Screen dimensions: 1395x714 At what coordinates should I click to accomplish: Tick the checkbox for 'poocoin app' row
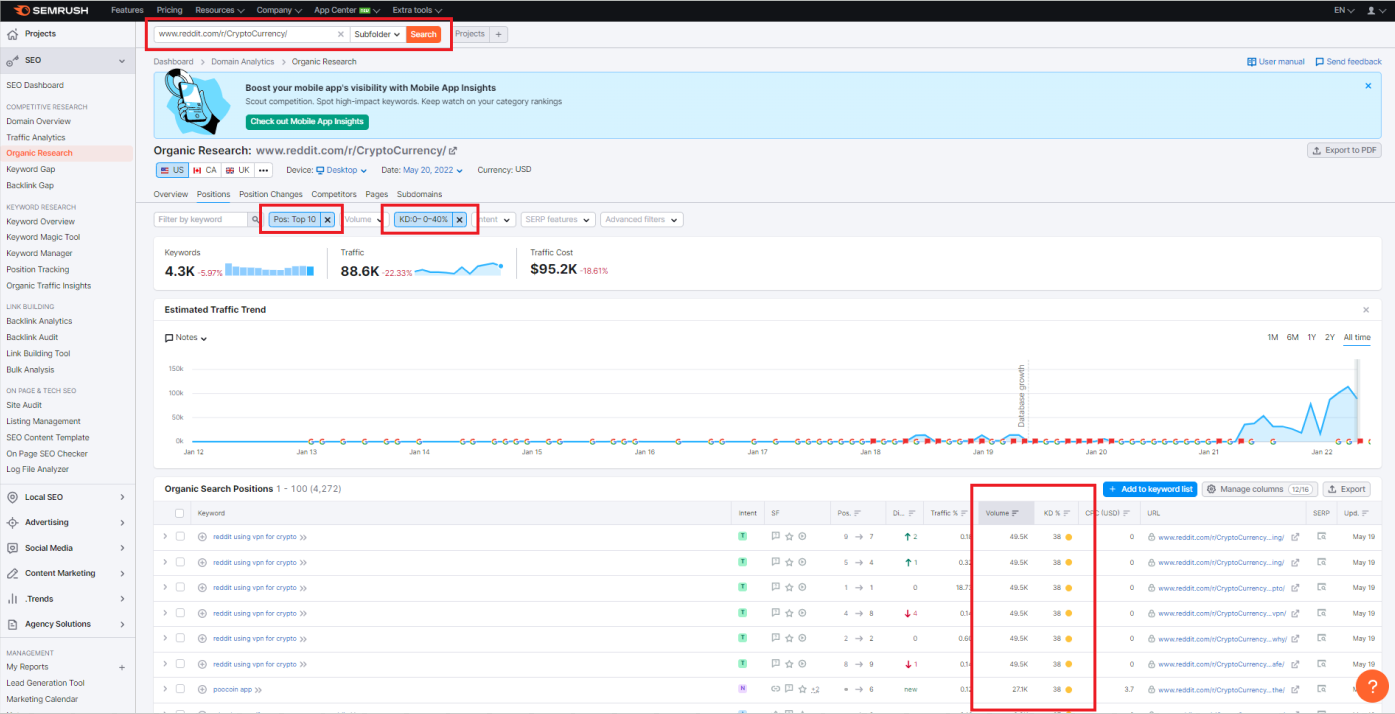(x=179, y=689)
